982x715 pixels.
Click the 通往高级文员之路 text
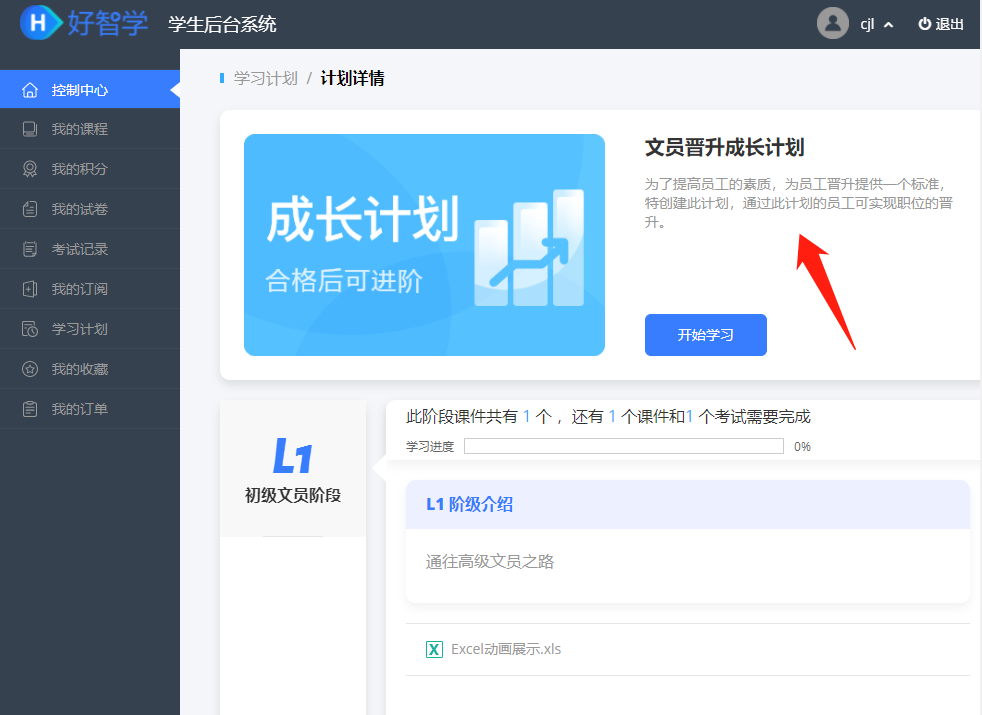pos(490,562)
